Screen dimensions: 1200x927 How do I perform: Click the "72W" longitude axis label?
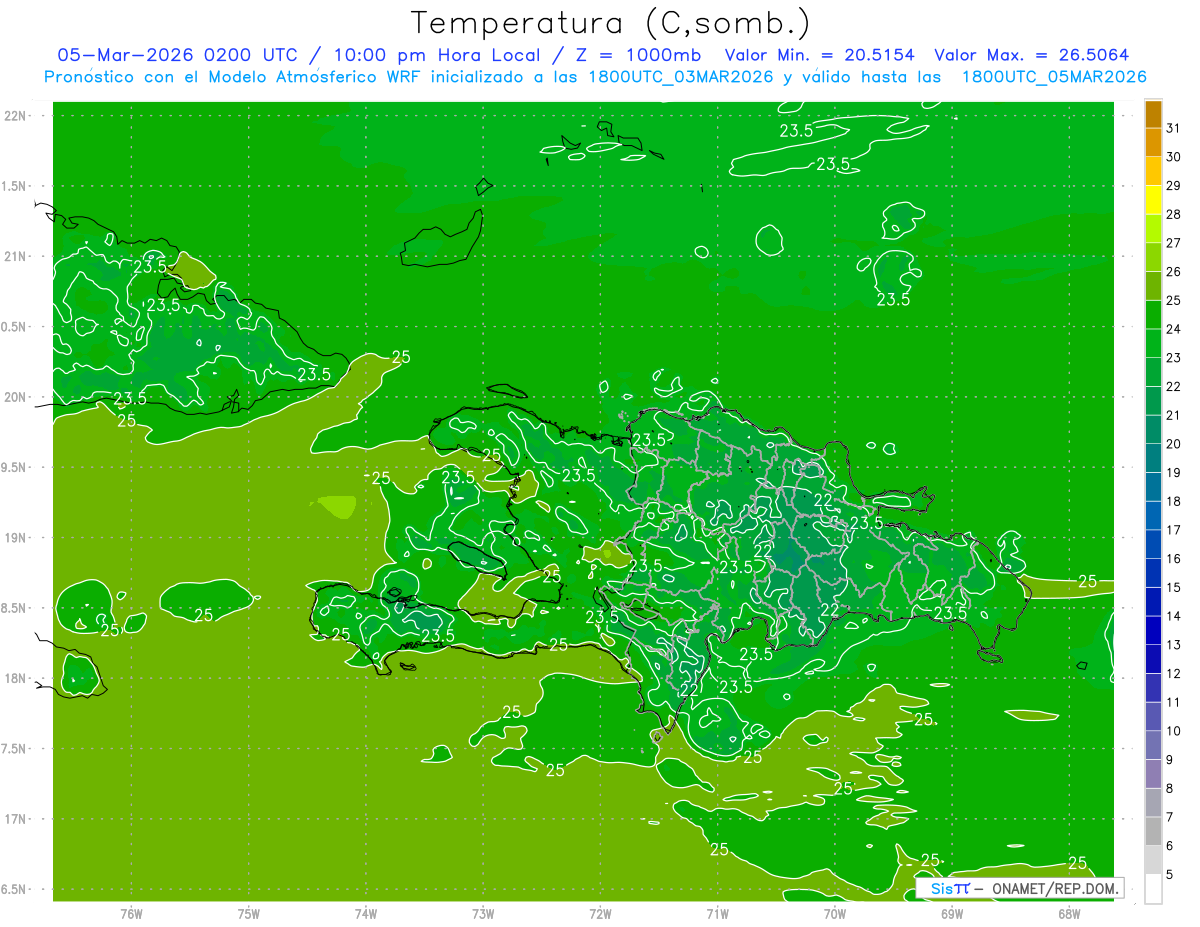pos(600,914)
